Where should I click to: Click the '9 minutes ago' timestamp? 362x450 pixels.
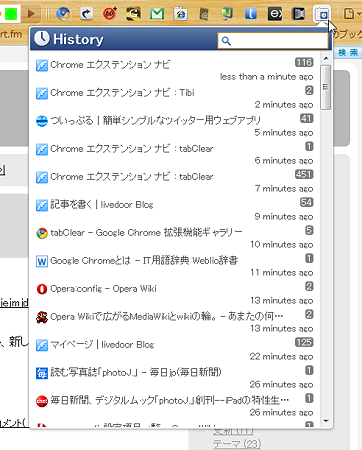click(284, 217)
